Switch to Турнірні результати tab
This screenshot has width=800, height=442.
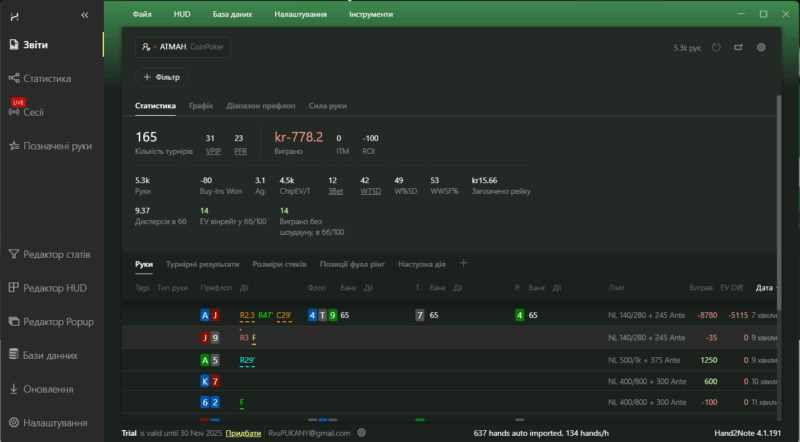click(204, 264)
